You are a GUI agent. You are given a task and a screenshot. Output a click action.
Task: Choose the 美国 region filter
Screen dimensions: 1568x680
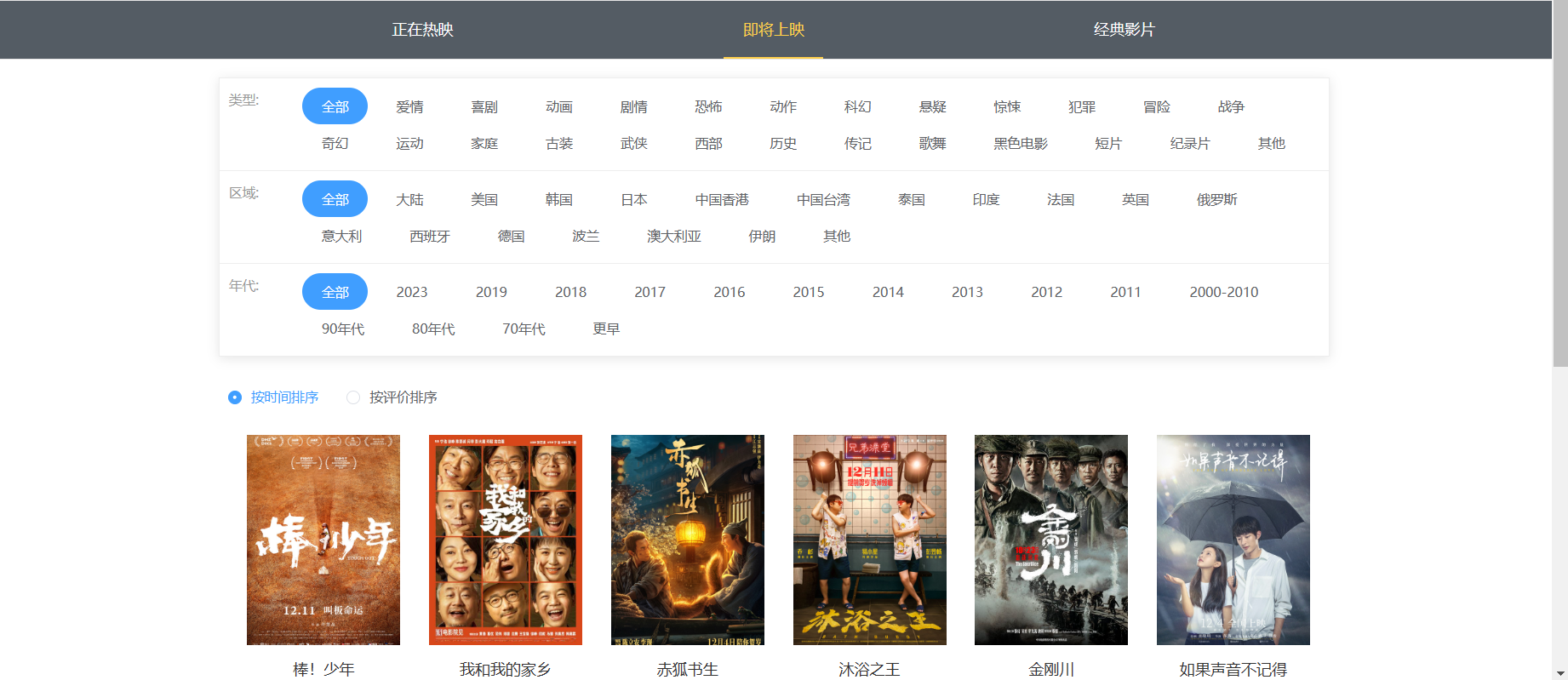(484, 199)
